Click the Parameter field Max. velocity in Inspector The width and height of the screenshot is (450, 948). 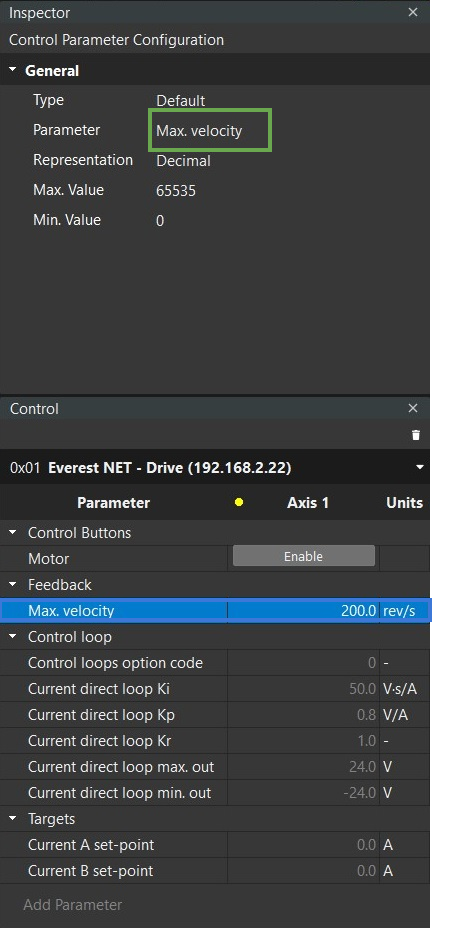point(210,130)
